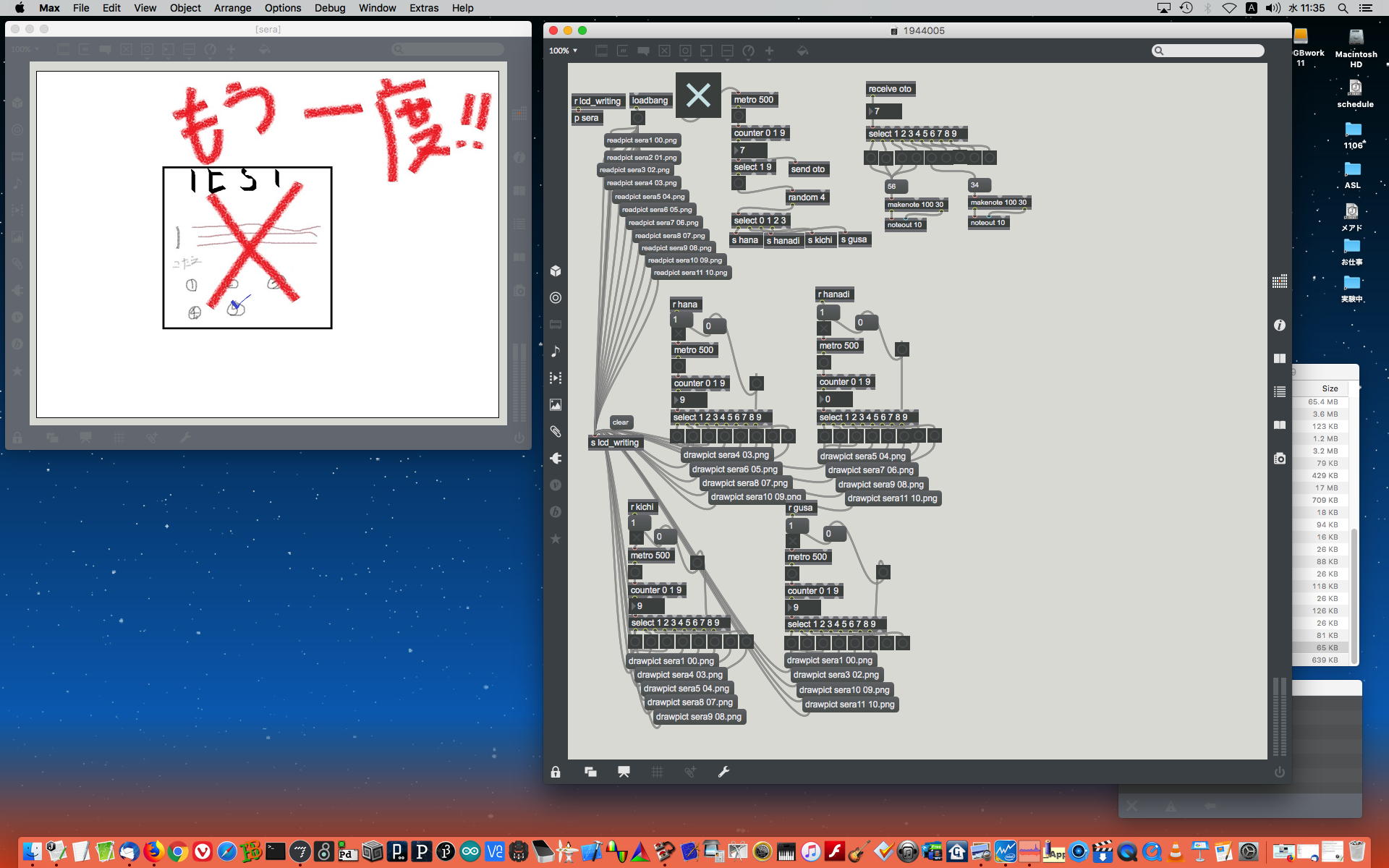Click the number box under receive oto
This screenshot has width=1389, height=868.
884,111
